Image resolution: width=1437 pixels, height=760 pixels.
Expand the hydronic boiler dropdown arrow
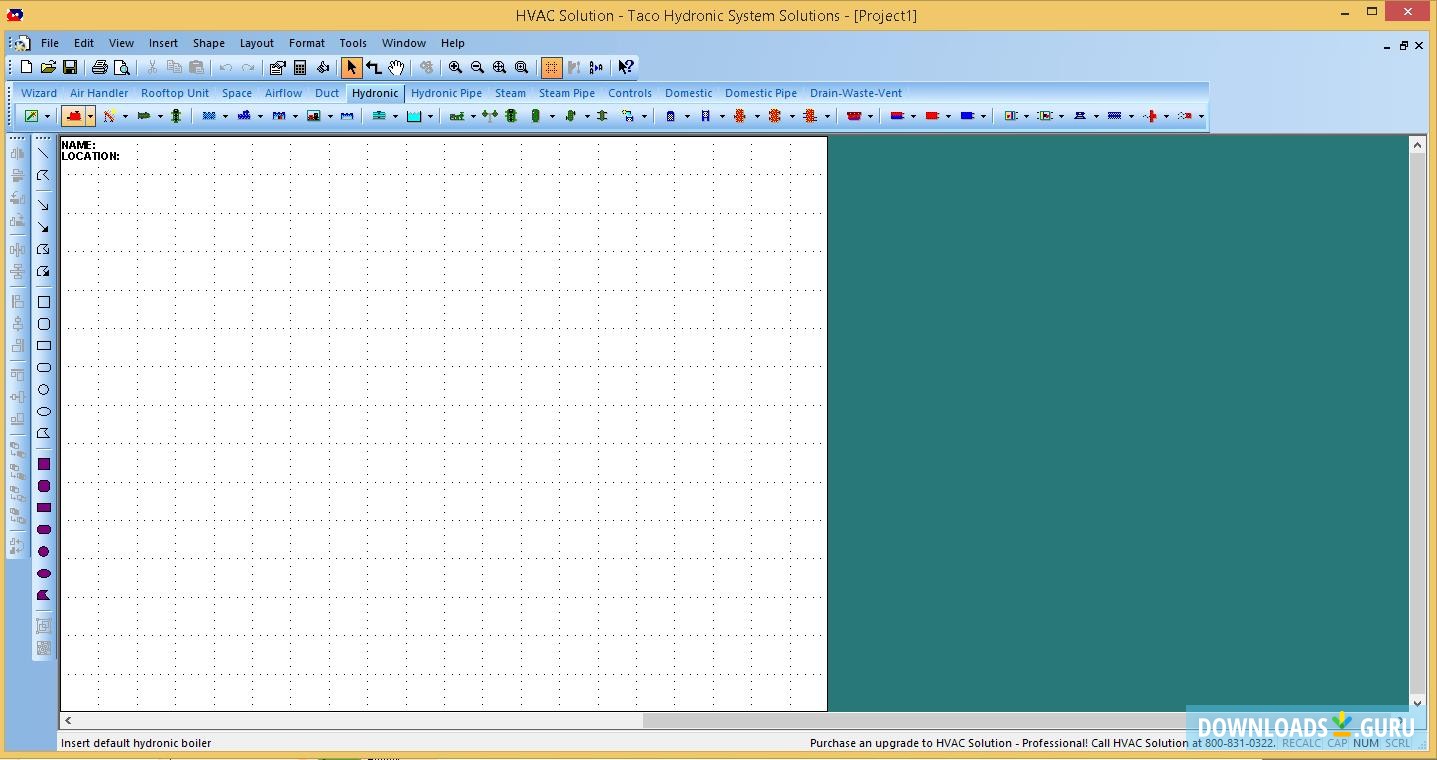[x=90, y=116]
